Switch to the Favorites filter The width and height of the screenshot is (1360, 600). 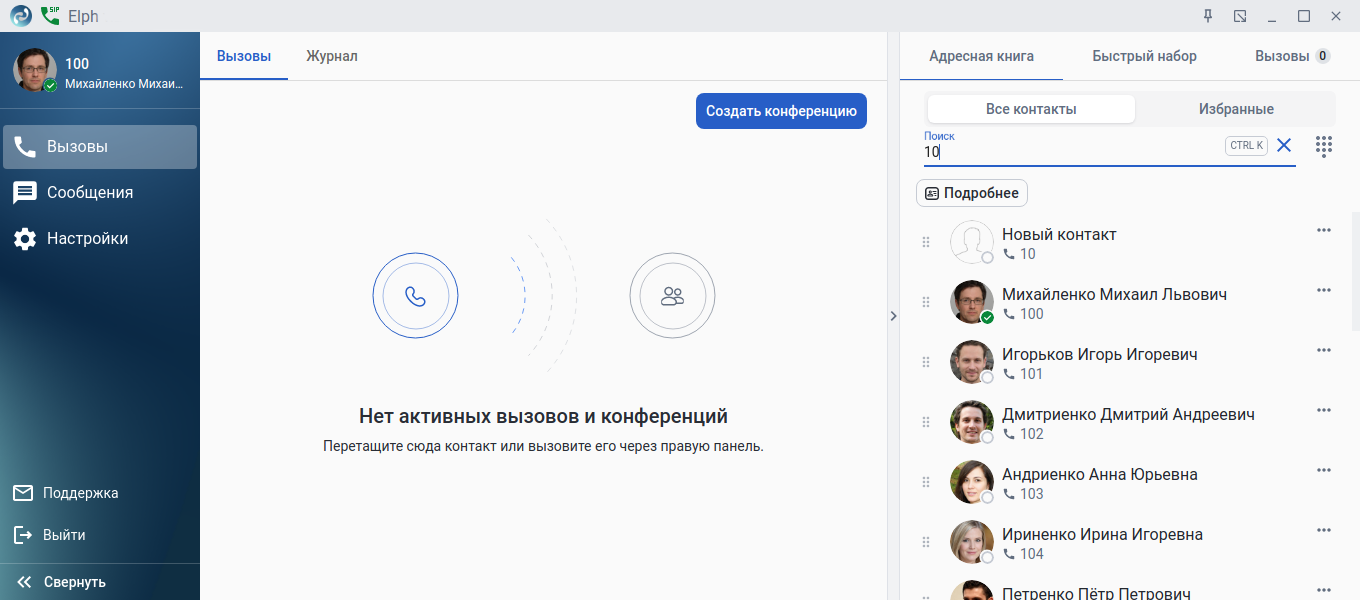pos(1236,109)
